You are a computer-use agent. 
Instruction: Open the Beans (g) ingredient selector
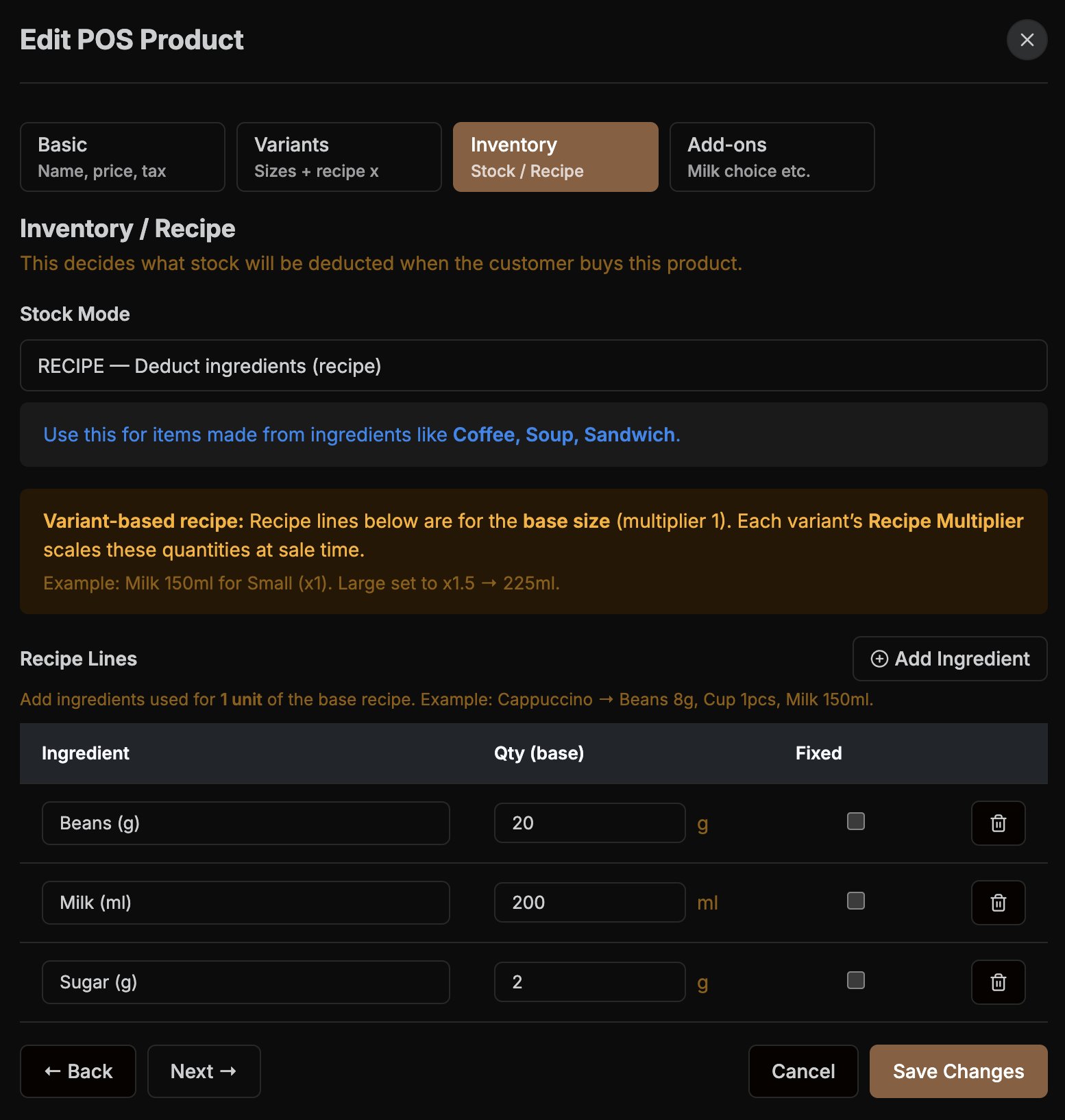point(245,823)
